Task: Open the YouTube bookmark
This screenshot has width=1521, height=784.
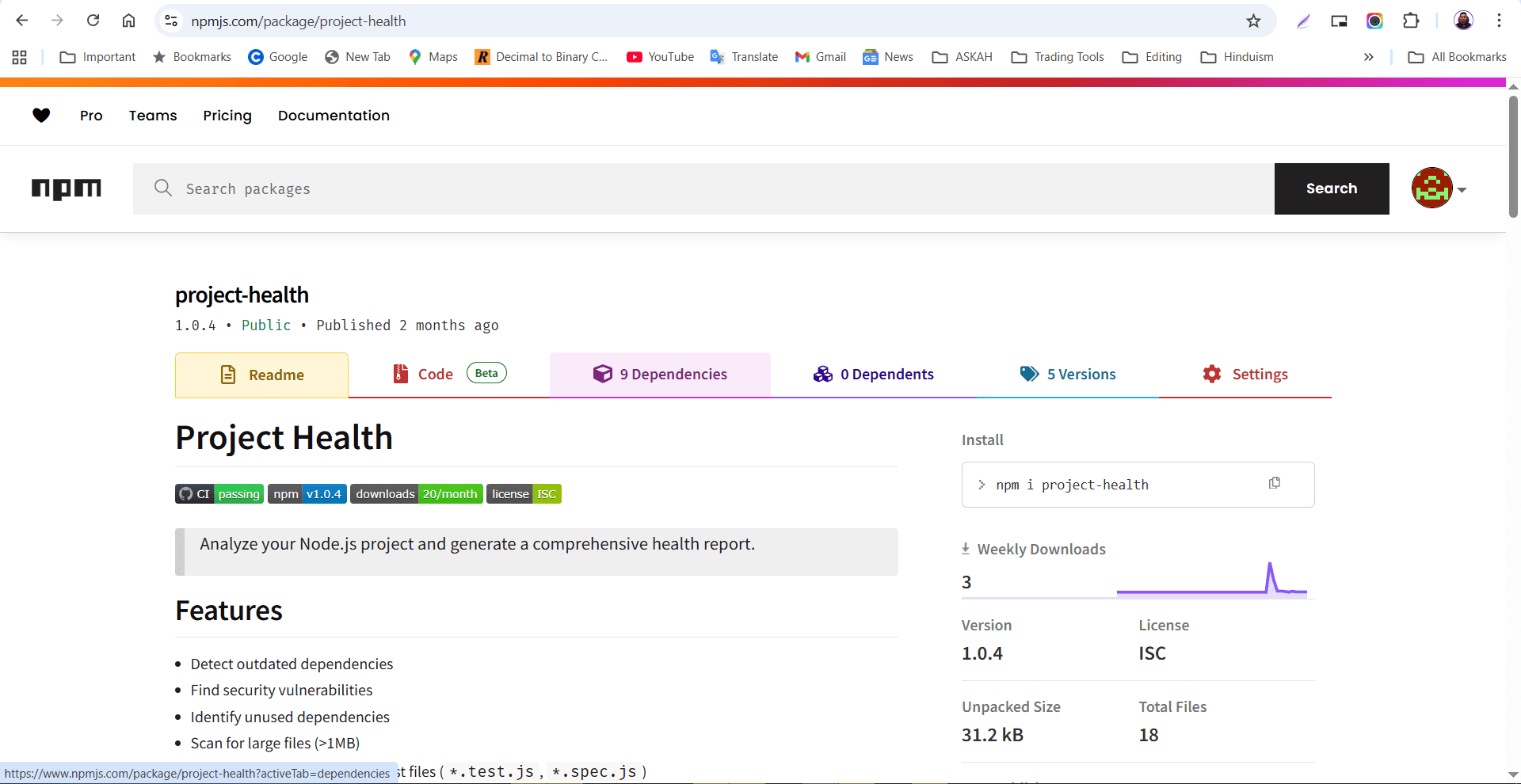Action: 660,57
